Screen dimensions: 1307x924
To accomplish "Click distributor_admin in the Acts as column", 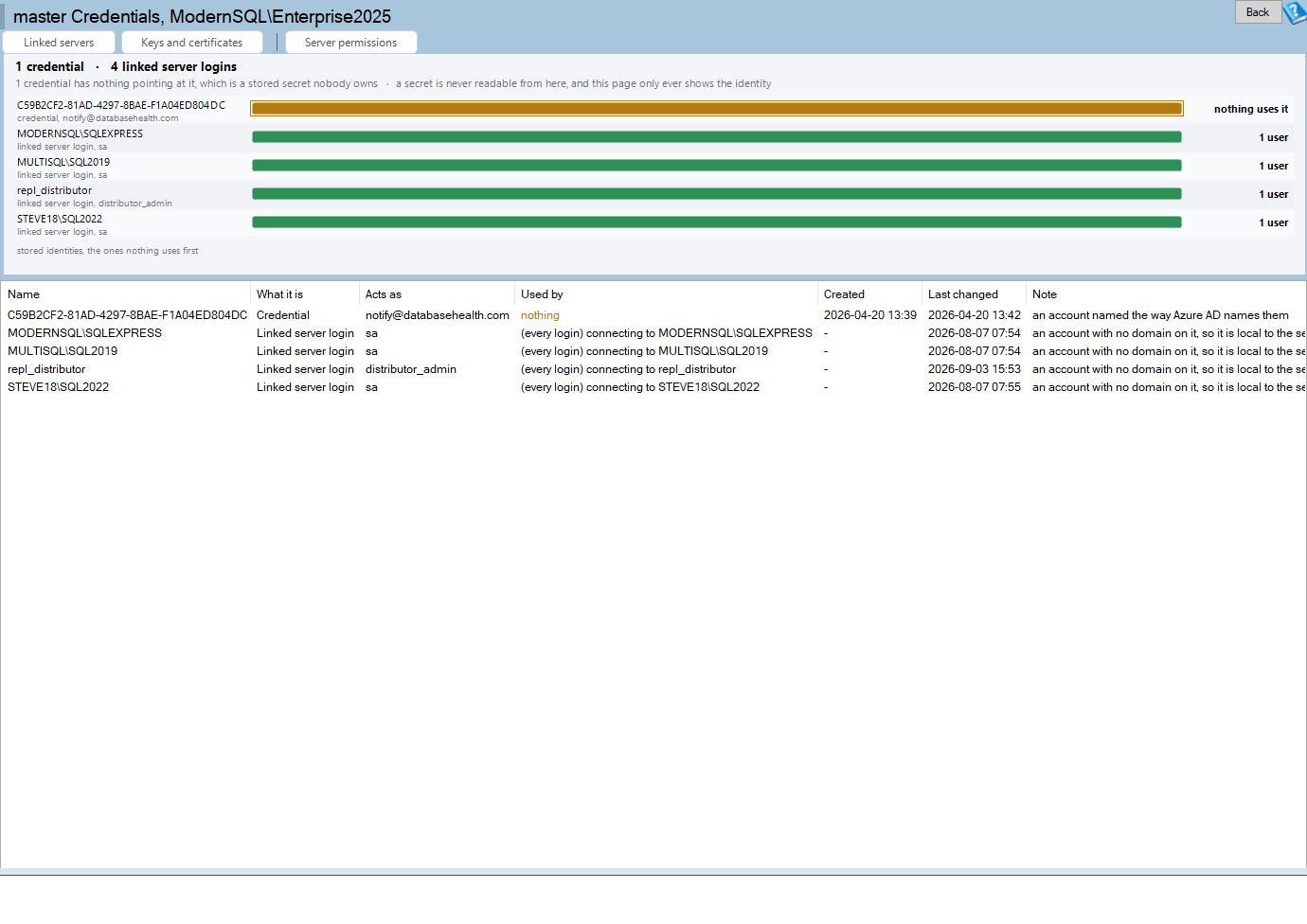I will point(411,369).
